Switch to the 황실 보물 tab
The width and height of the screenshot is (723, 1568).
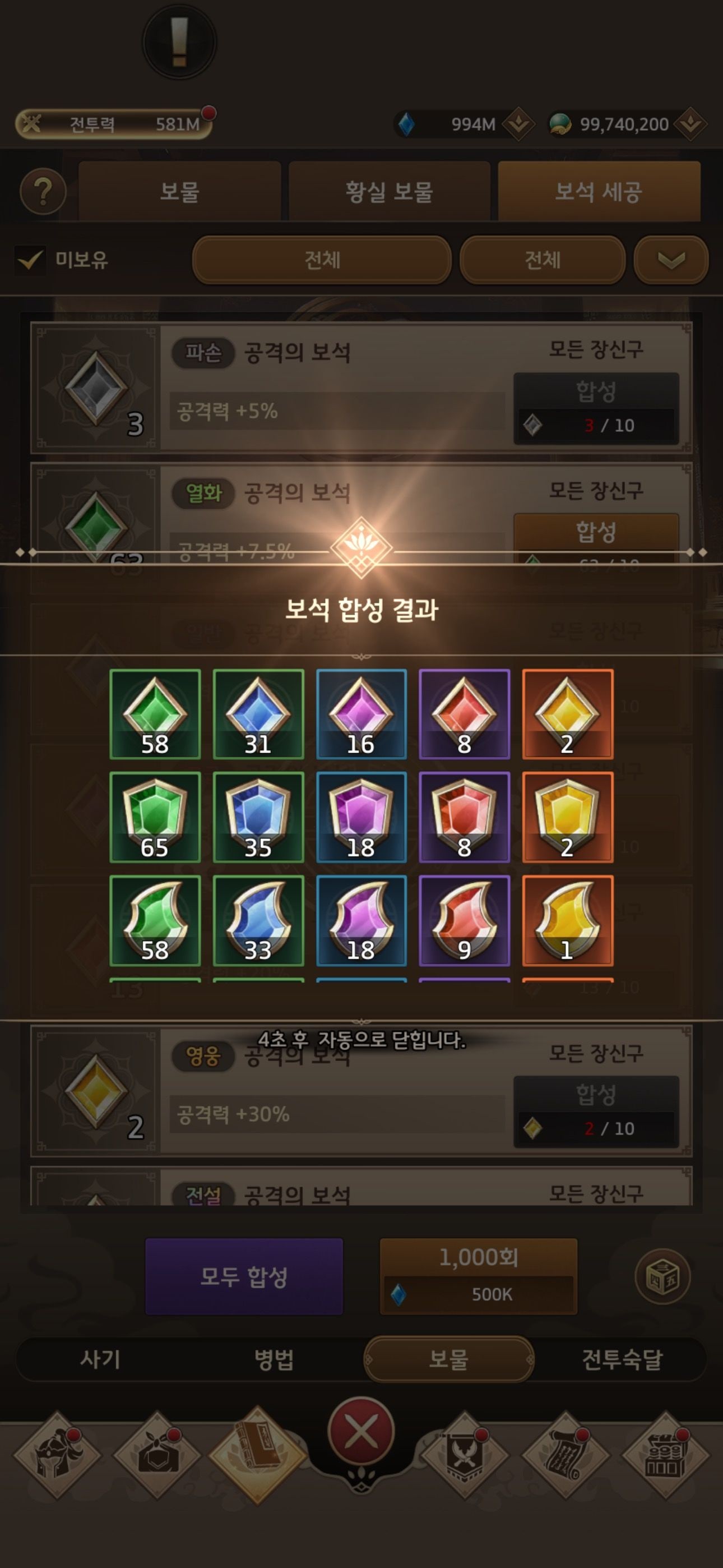pyautogui.click(x=390, y=192)
